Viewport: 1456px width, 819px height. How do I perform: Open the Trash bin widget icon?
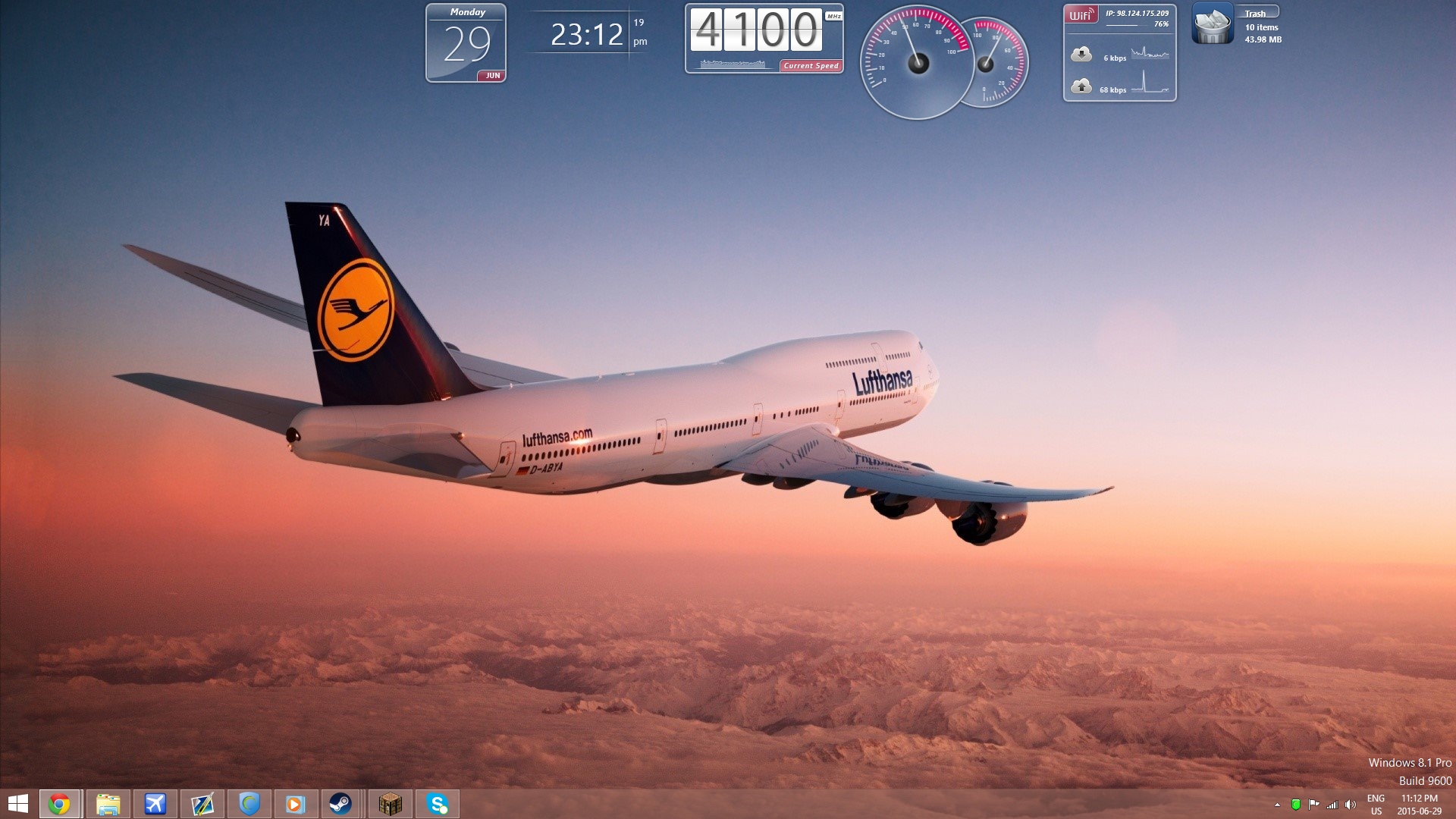coord(1213,24)
